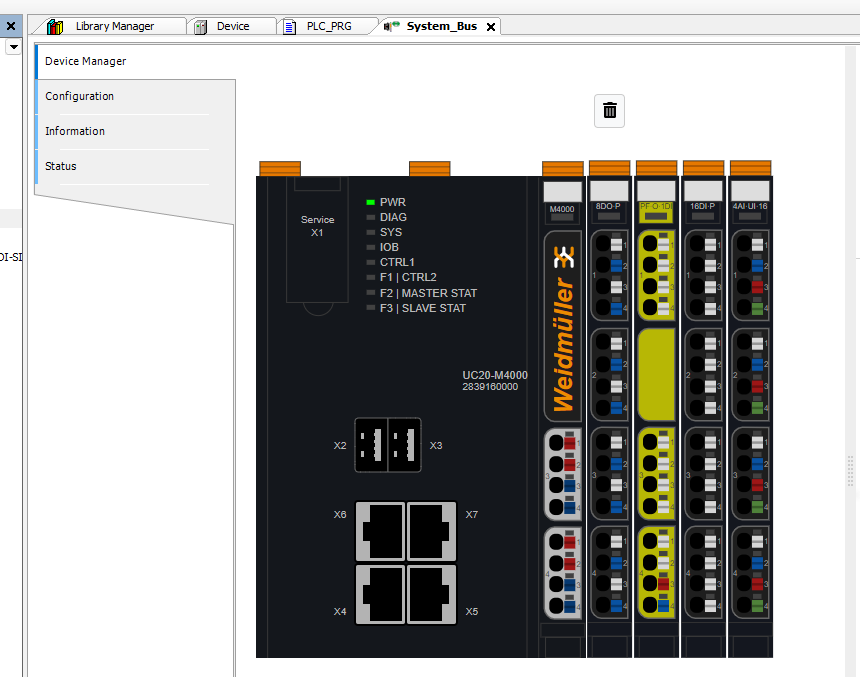860x677 pixels.
Task: Delete the selected module with the trash icon
Action: 609,111
